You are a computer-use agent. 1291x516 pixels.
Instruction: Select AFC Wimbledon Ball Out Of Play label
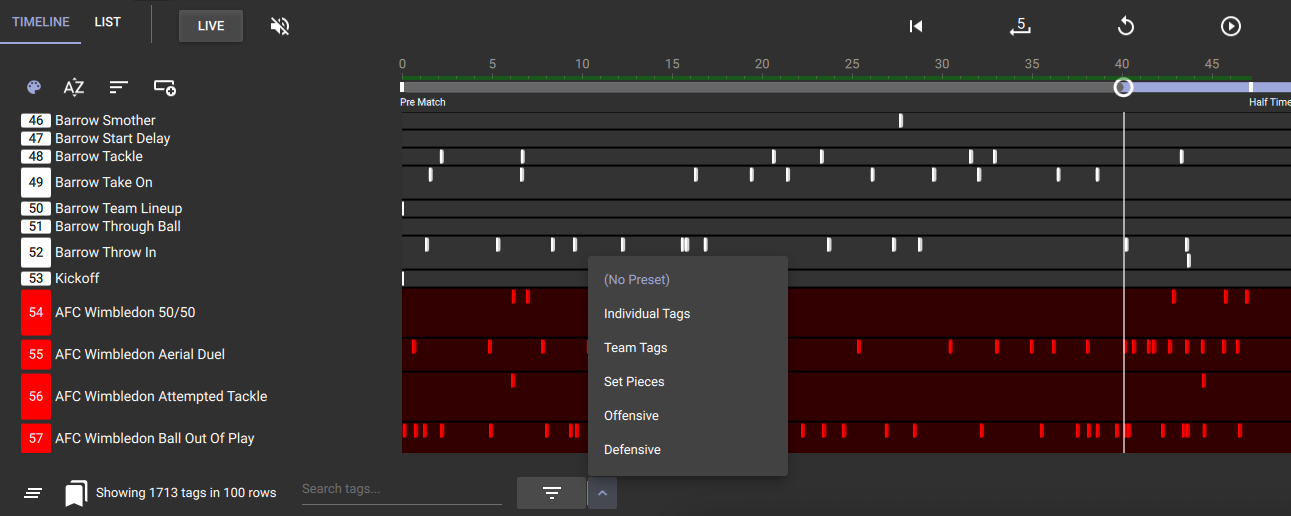click(155, 438)
